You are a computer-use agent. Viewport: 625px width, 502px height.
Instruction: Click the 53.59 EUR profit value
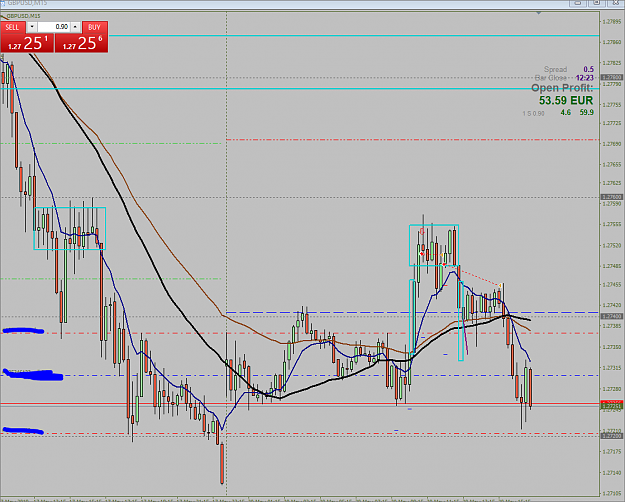pos(566,100)
